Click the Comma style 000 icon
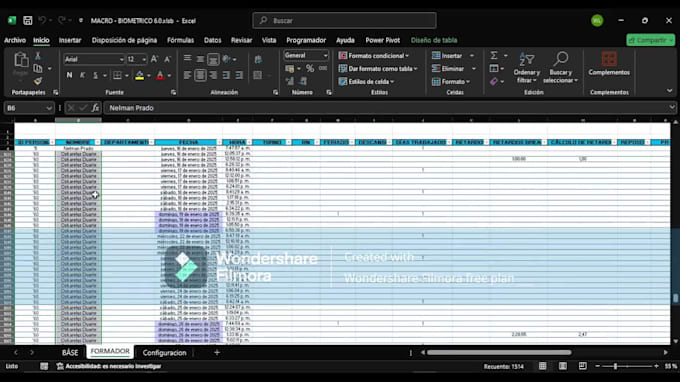This screenshot has height=382, width=680. 323,69
